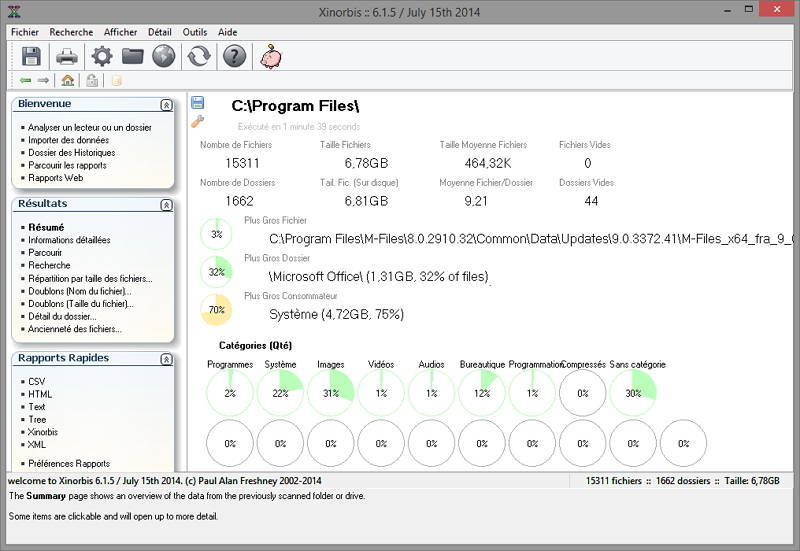Generate Text quick report

tap(37, 407)
